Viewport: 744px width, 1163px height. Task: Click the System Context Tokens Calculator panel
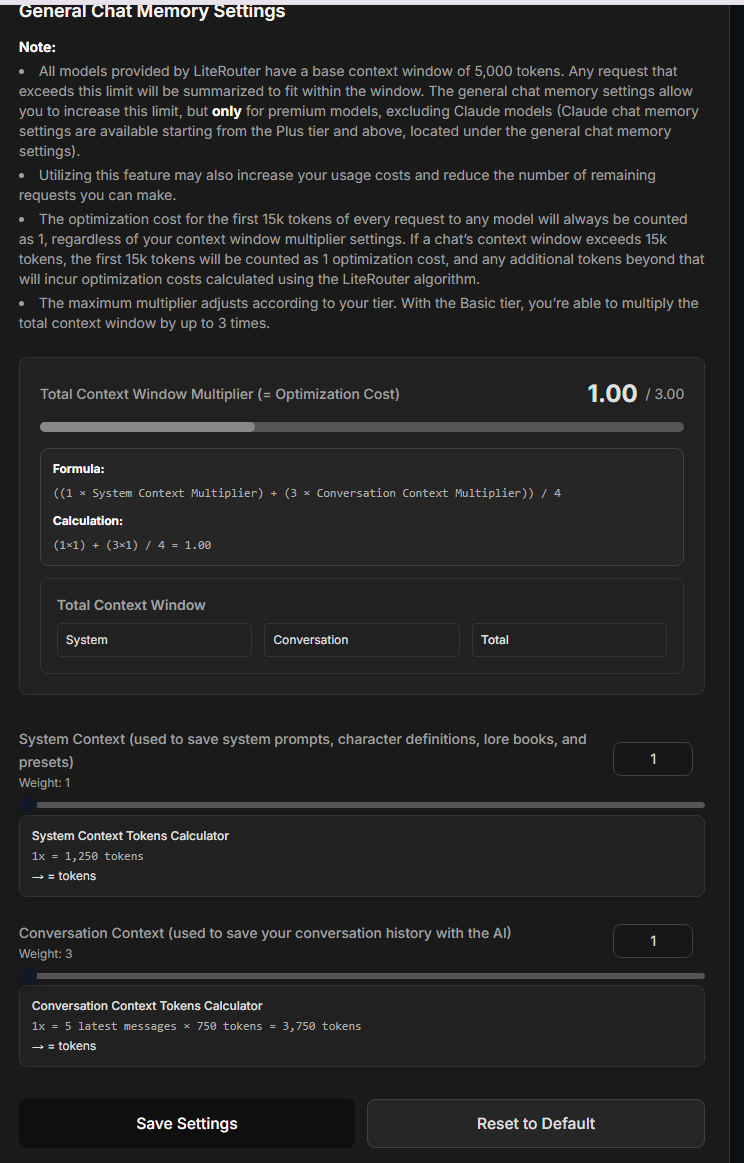point(360,855)
